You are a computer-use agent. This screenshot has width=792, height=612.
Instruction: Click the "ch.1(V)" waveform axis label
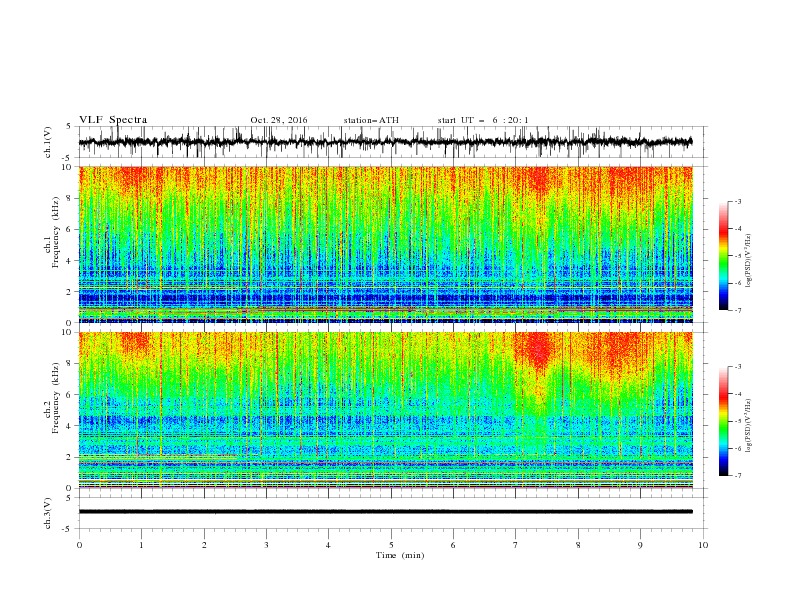(x=48, y=142)
